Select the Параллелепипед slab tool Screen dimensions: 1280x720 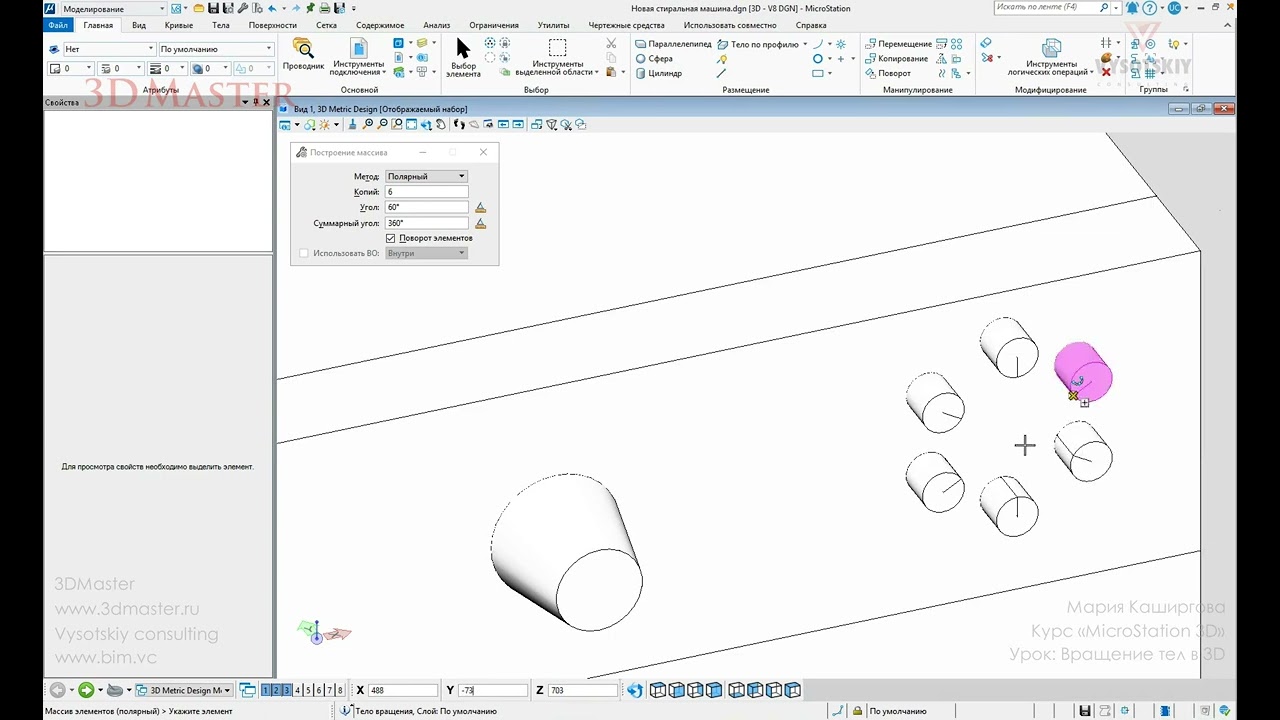click(x=673, y=44)
